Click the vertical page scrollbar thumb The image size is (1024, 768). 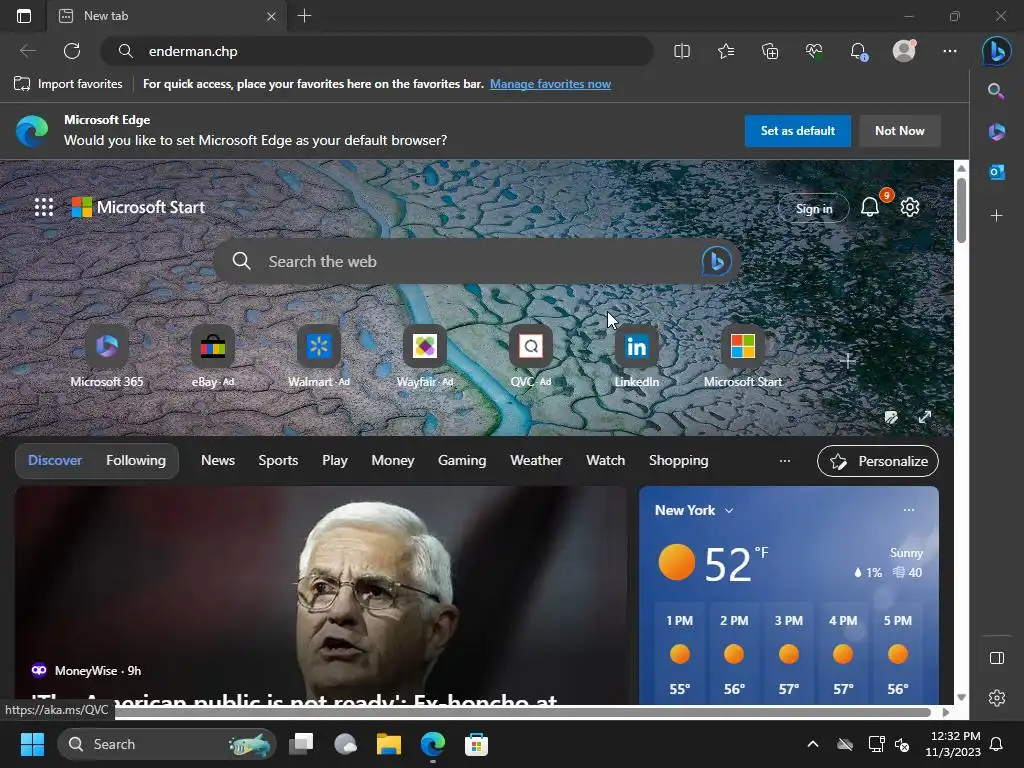click(961, 210)
